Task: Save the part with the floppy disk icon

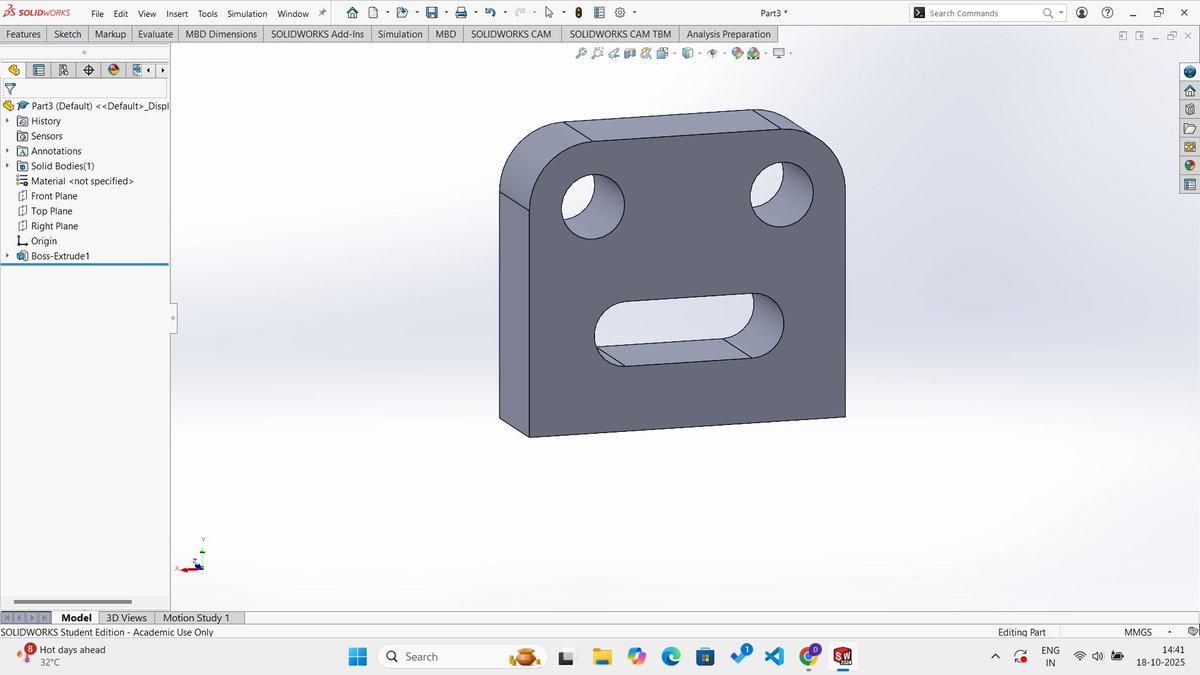Action: (431, 13)
